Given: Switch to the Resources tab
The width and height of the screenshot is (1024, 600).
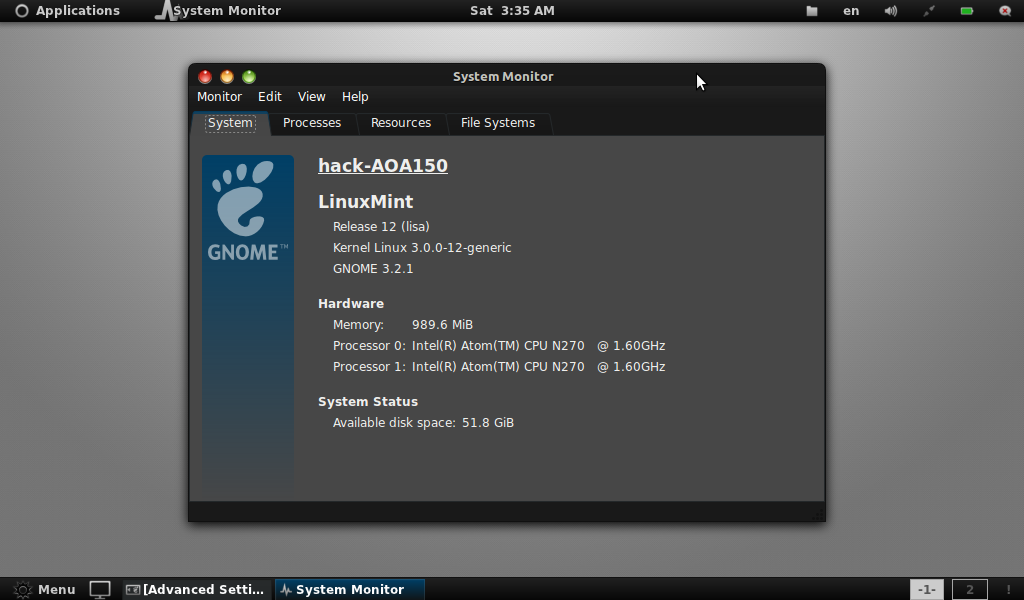Looking at the screenshot, I should [x=401, y=123].
